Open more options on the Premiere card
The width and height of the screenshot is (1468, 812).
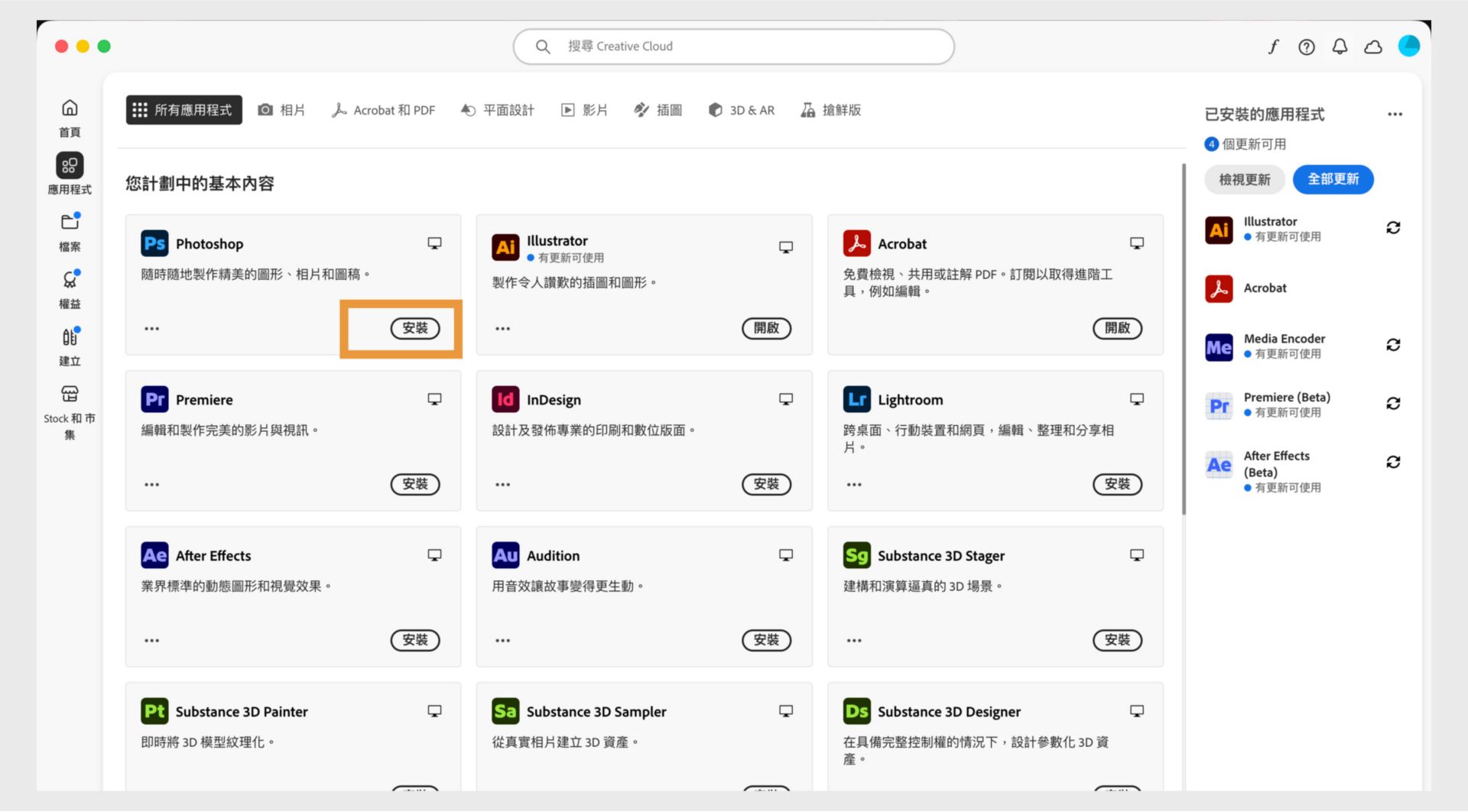pyautogui.click(x=151, y=485)
